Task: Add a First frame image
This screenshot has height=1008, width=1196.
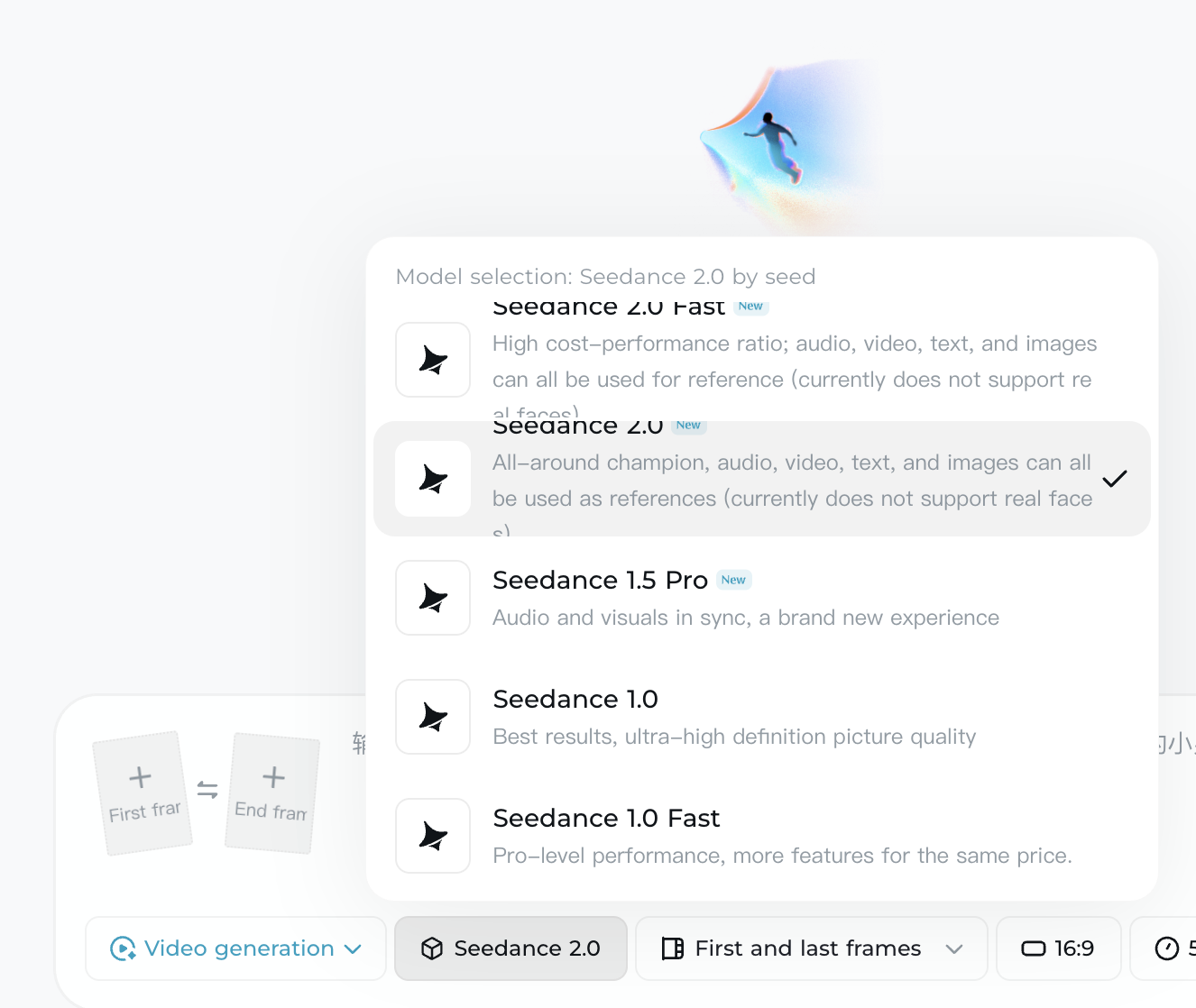Action: point(143,793)
